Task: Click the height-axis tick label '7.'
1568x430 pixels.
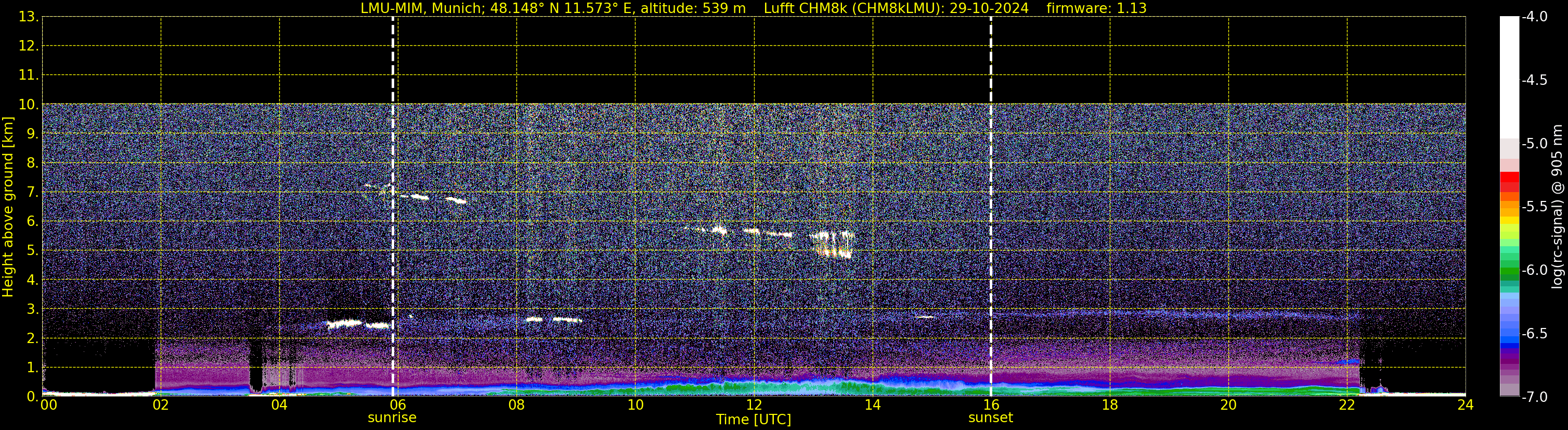Action: pos(33,193)
